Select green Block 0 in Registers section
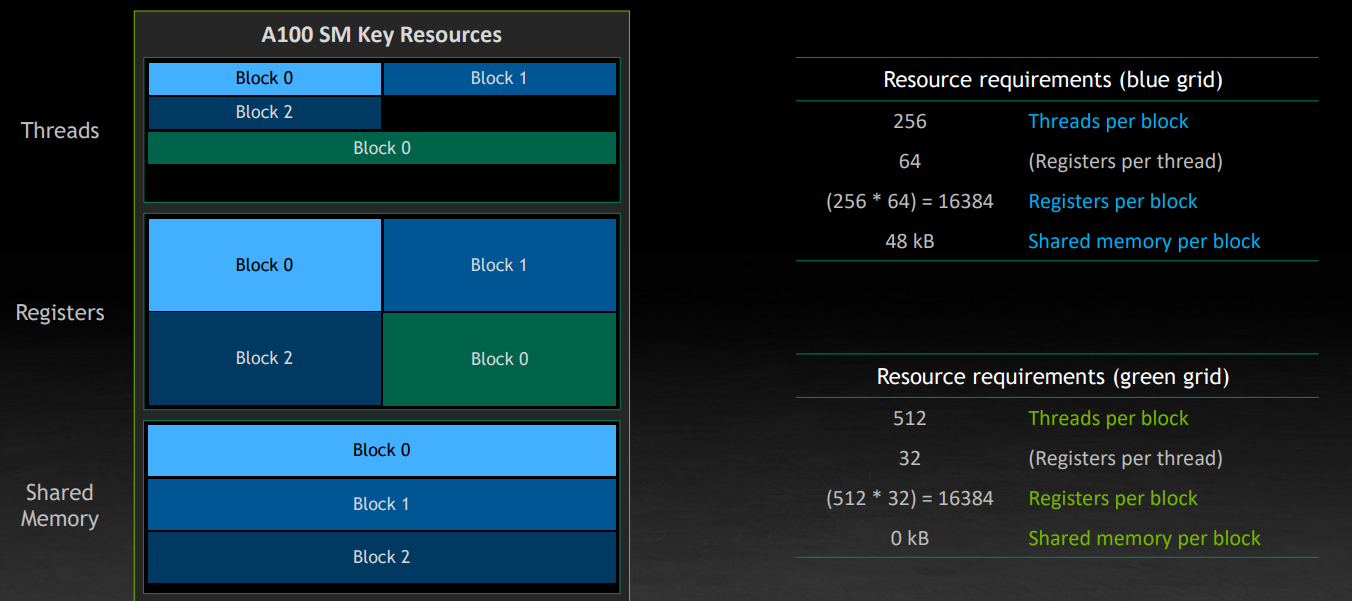 click(x=498, y=359)
